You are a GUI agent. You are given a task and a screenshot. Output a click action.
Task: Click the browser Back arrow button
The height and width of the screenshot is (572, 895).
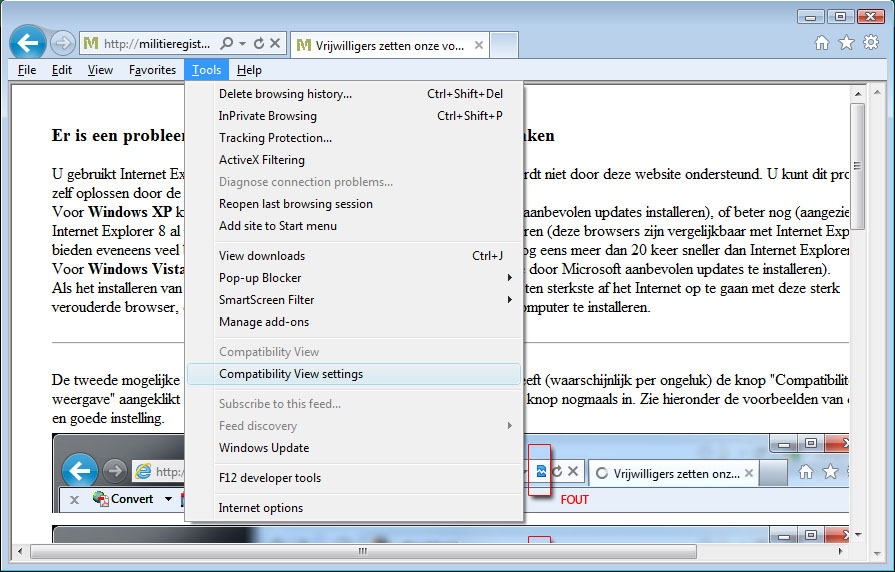pos(27,42)
